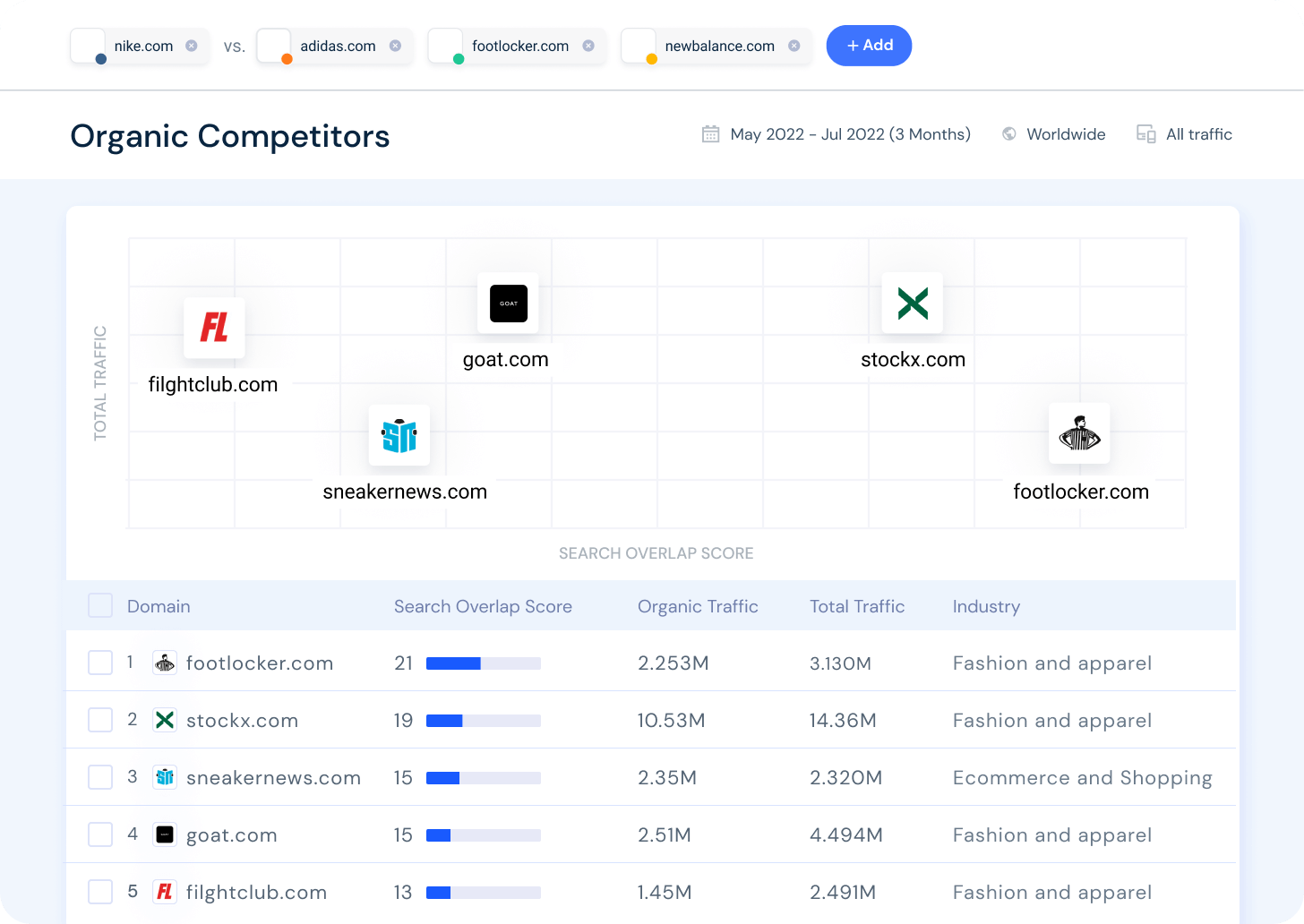Toggle the select-all checkbox in the table header
Image resolution: width=1304 pixels, height=924 pixels.
click(100, 605)
